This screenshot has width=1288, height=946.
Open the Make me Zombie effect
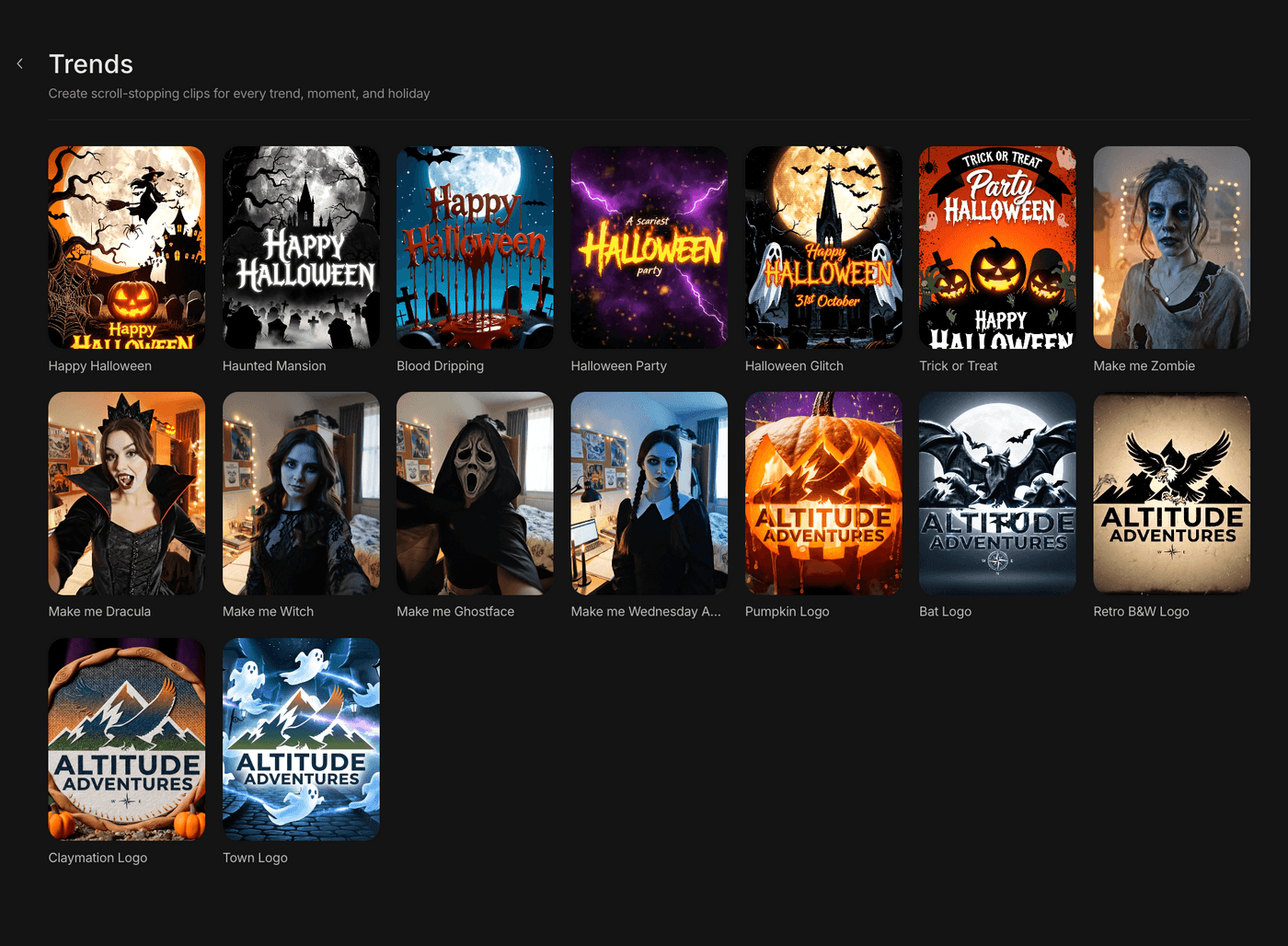pyautogui.click(x=1171, y=248)
